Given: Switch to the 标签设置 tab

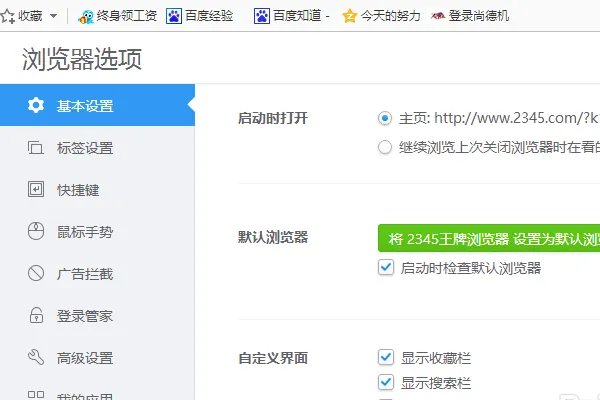Looking at the screenshot, I should (x=97, y=147).
